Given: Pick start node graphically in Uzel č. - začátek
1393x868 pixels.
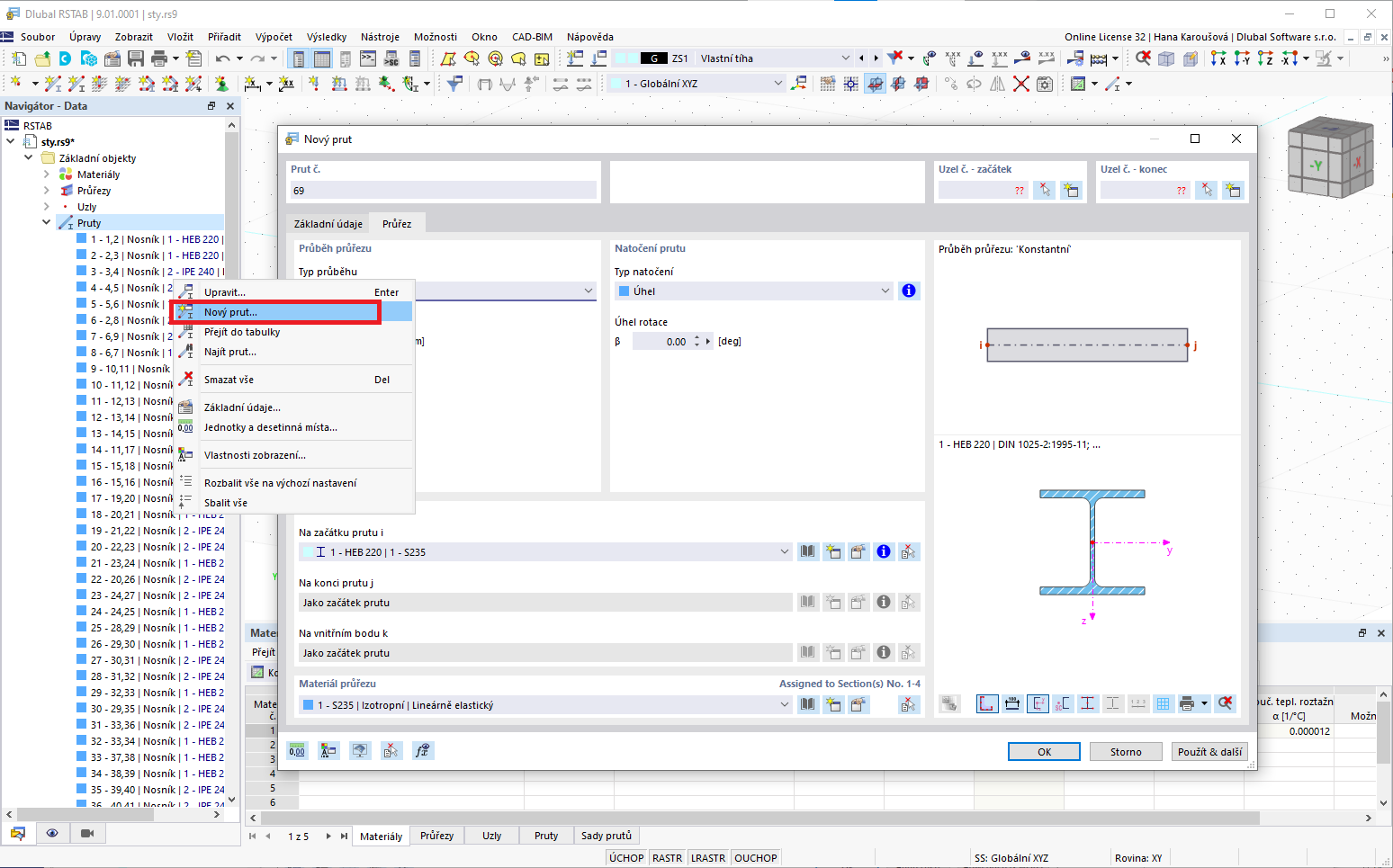Looking at the screenshot, I should pos(1045,190).
